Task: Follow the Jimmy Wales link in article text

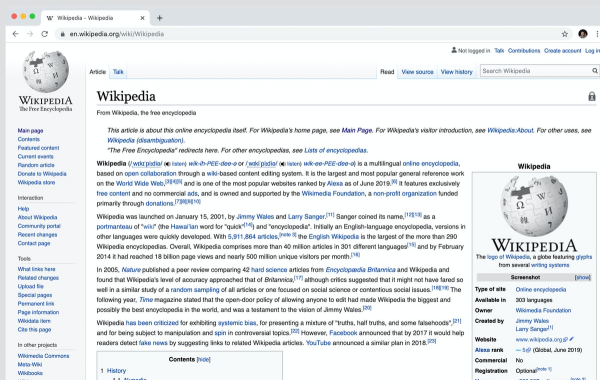Action: pos(255,217)
